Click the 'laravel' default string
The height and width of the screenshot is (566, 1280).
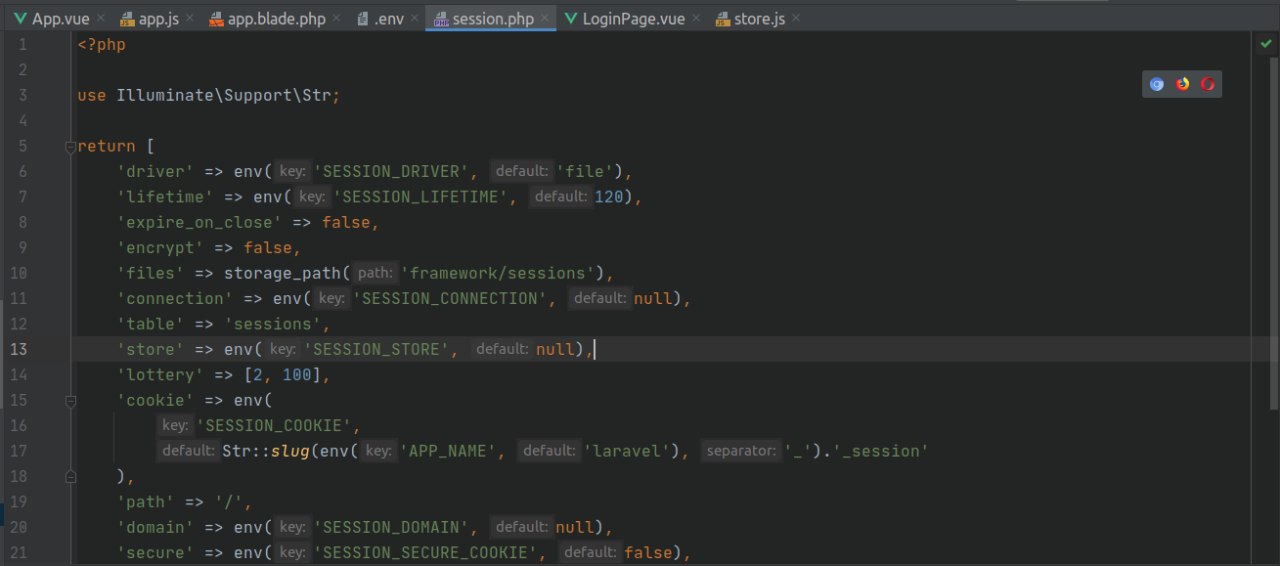(625, 451)
